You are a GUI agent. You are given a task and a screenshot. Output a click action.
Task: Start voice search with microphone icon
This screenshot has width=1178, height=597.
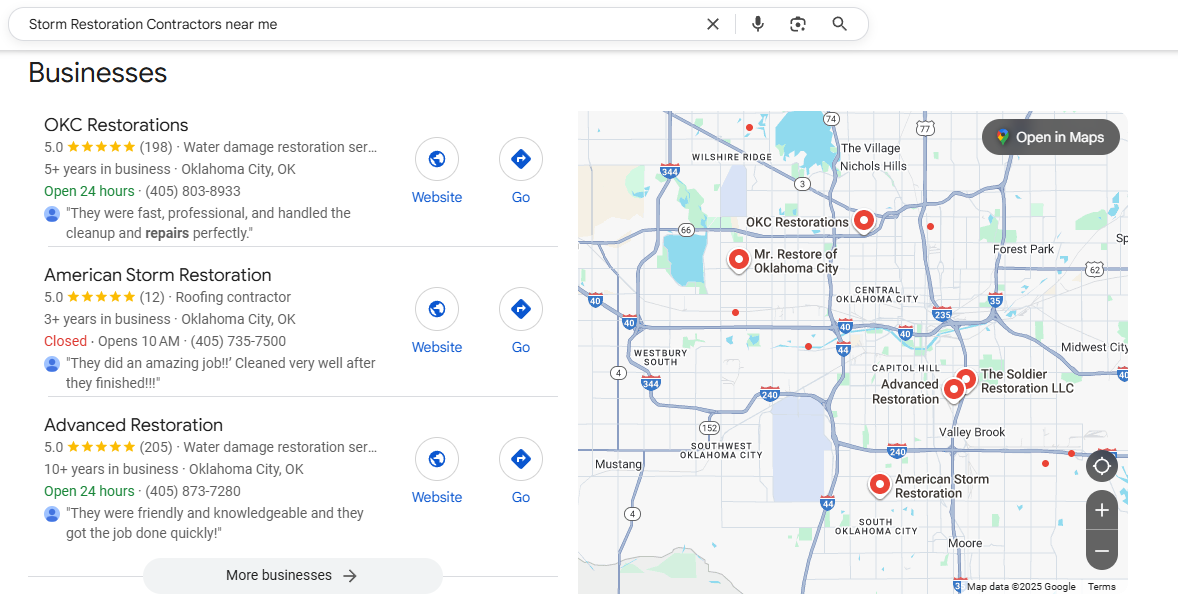758,24
